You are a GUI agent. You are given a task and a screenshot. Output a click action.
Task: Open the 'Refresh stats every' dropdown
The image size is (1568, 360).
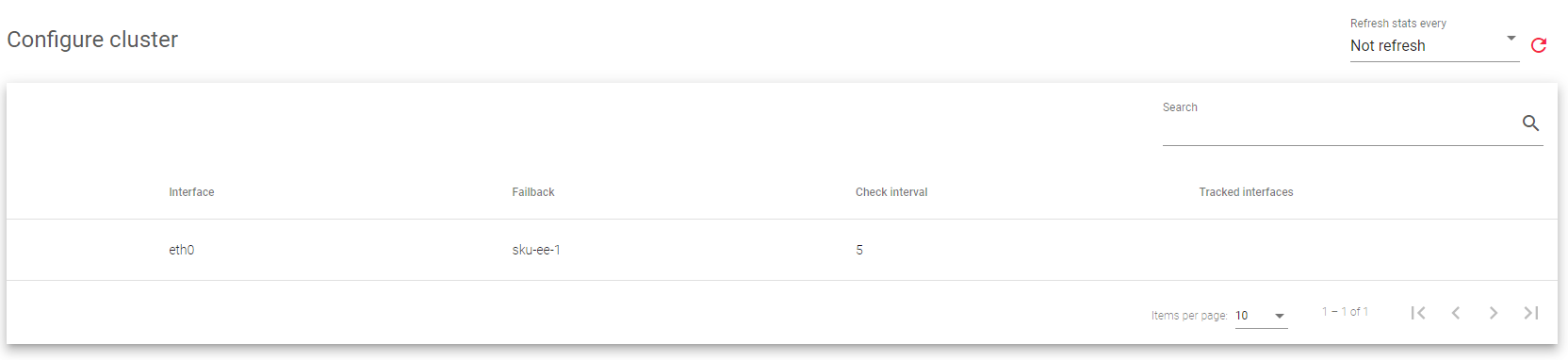1434,45
